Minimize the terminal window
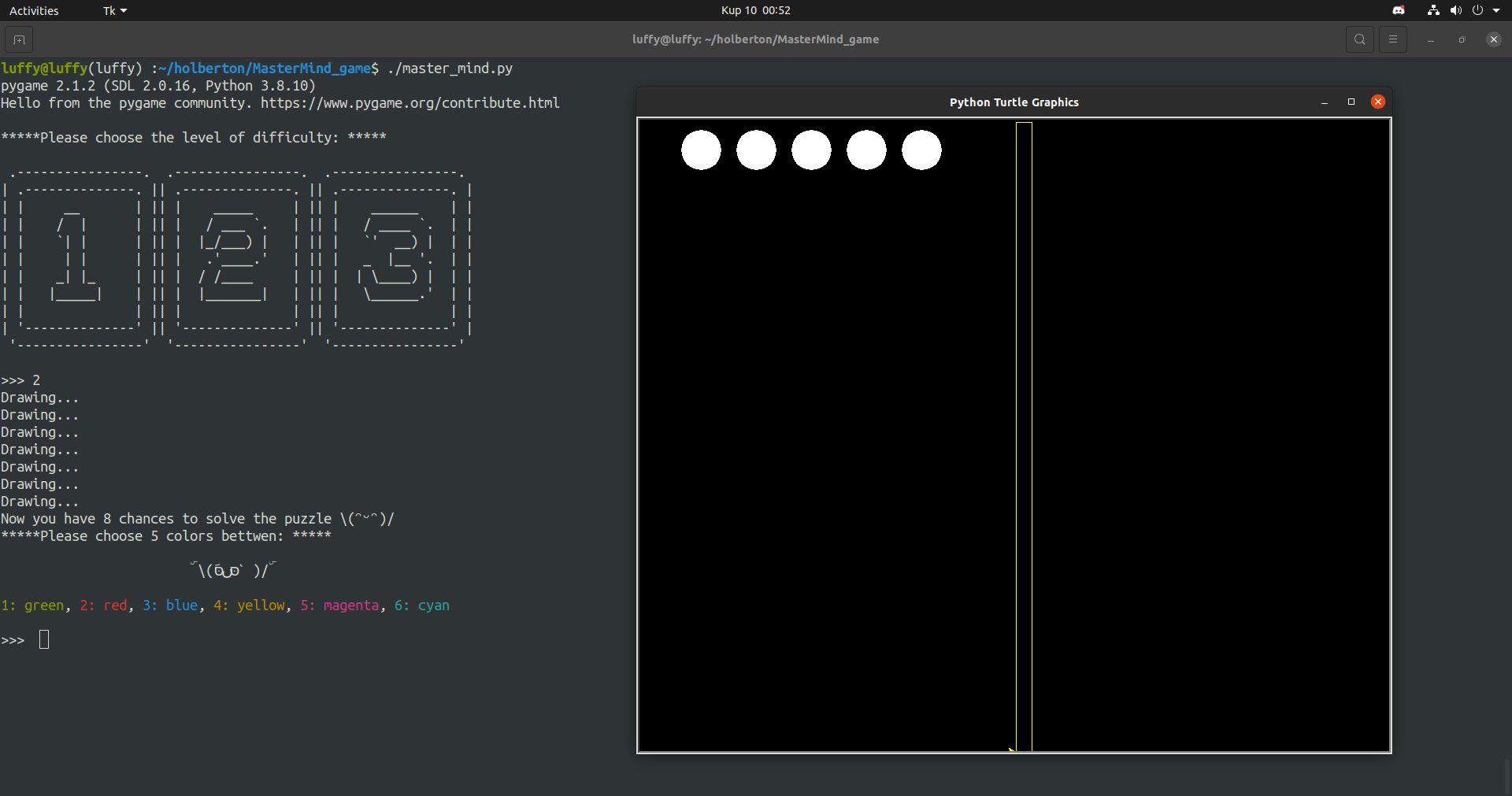 1430,39
